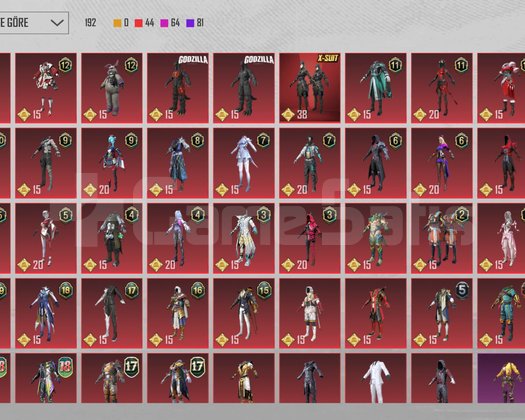Select the second all-black Godzilla outfit

coord(244,88)
